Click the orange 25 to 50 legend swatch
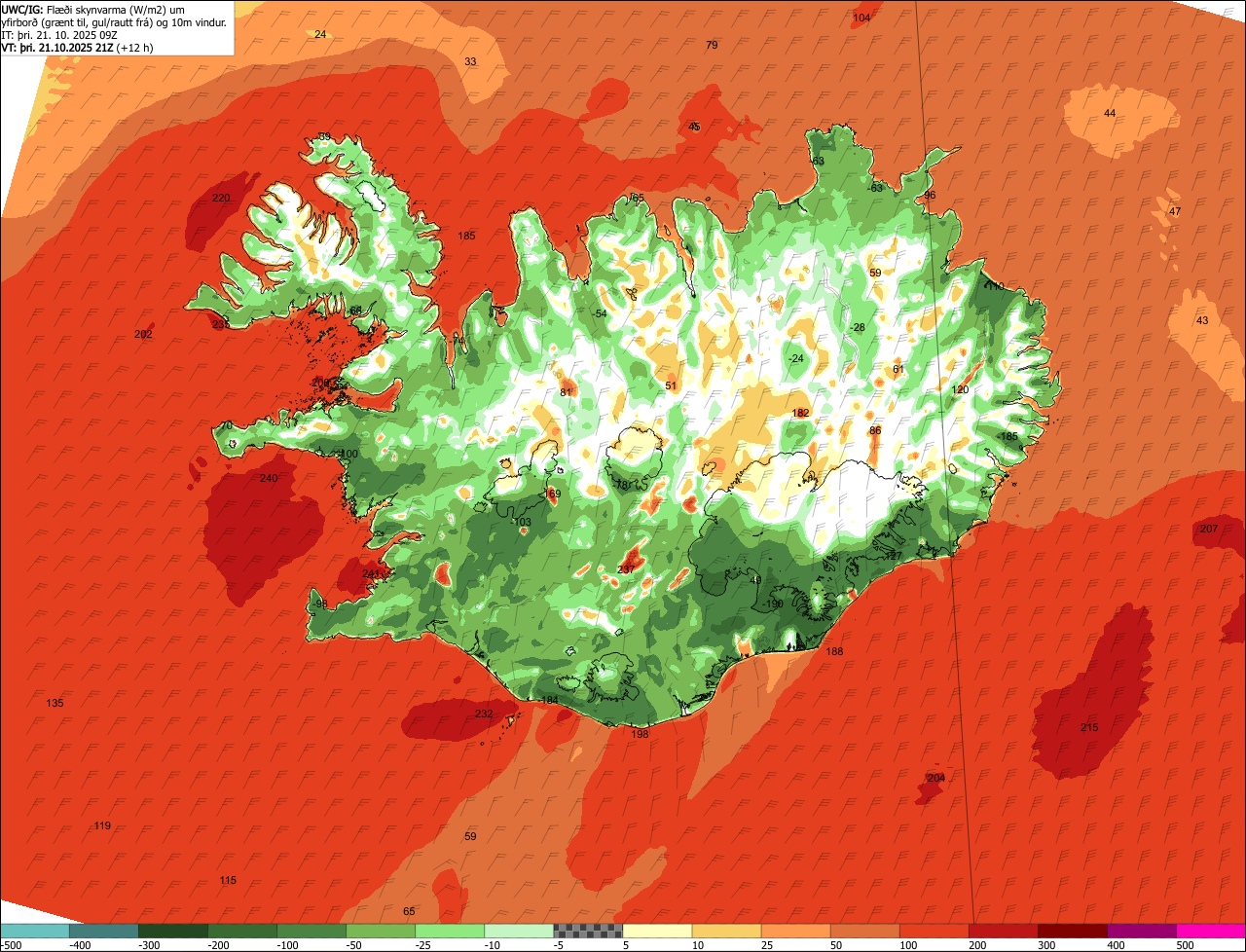 tap(795, 931)
